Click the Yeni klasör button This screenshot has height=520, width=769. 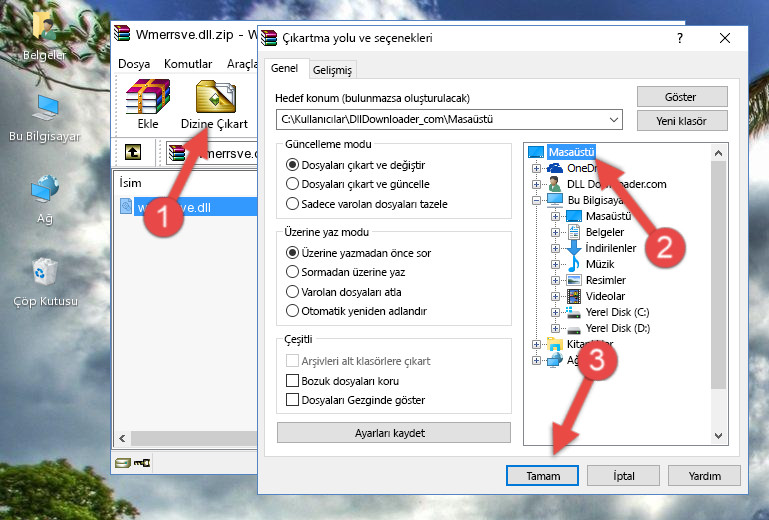[x=682, y=121]
